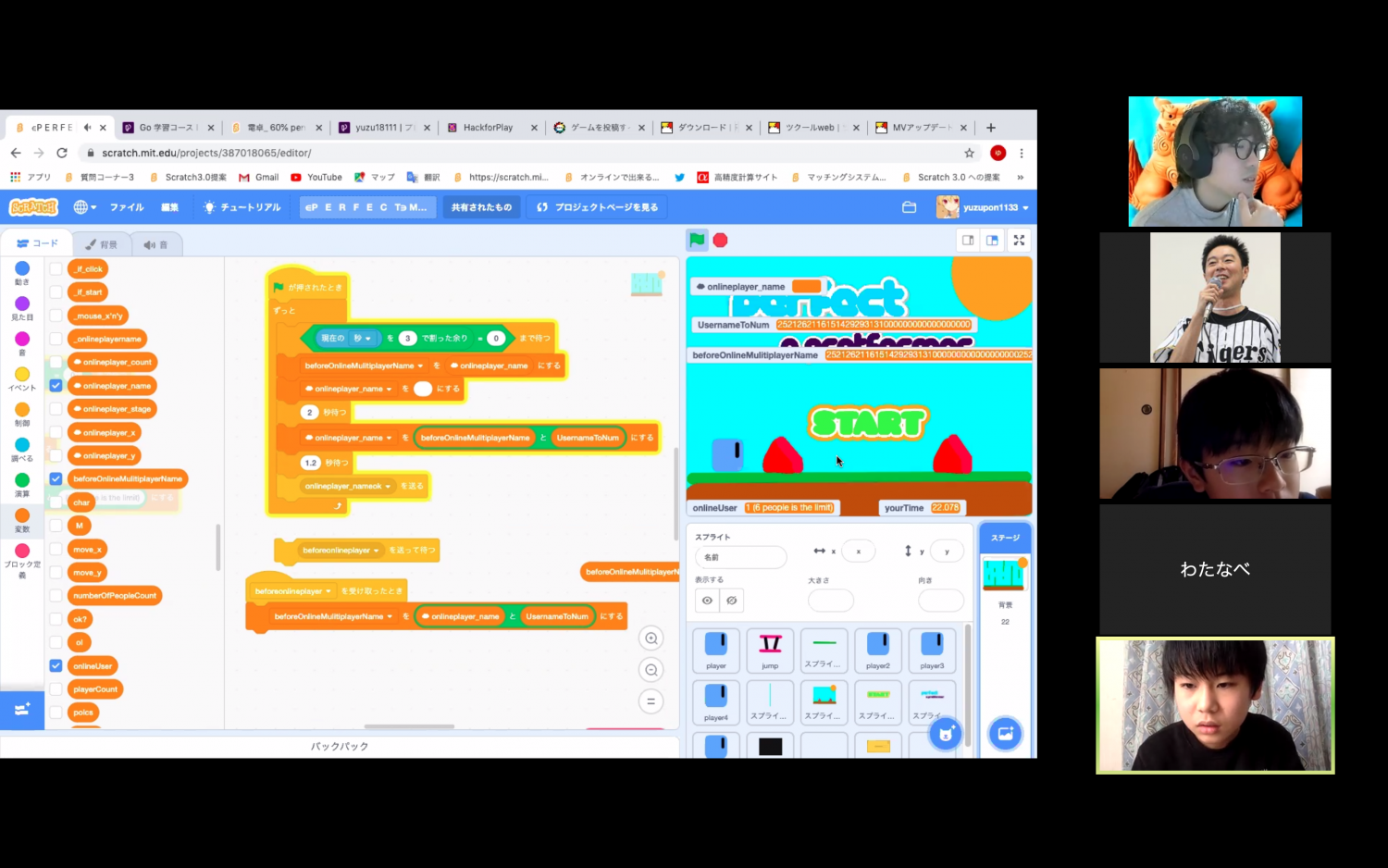Switch to small stage layout

tap(968, 241)
